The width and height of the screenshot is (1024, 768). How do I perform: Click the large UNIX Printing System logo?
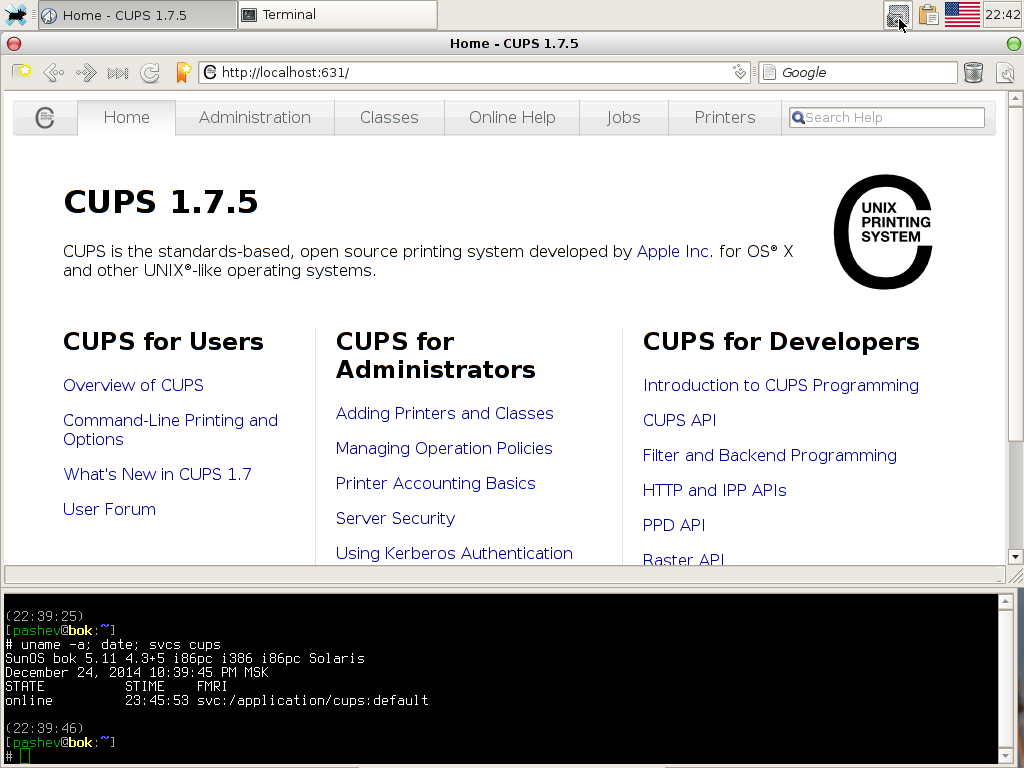point(883,232)
